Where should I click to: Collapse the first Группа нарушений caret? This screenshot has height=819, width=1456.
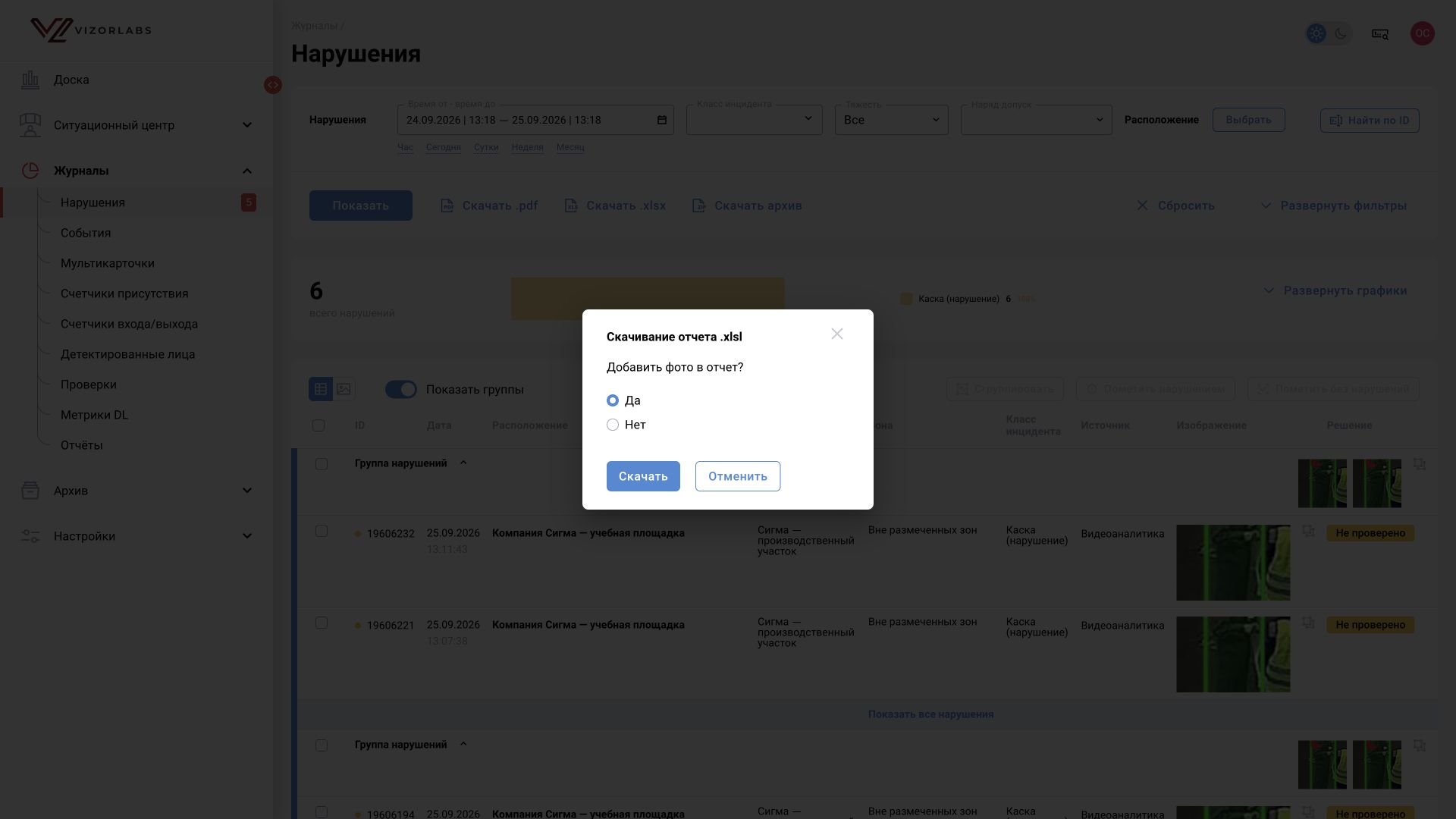[x=463, y=463]
